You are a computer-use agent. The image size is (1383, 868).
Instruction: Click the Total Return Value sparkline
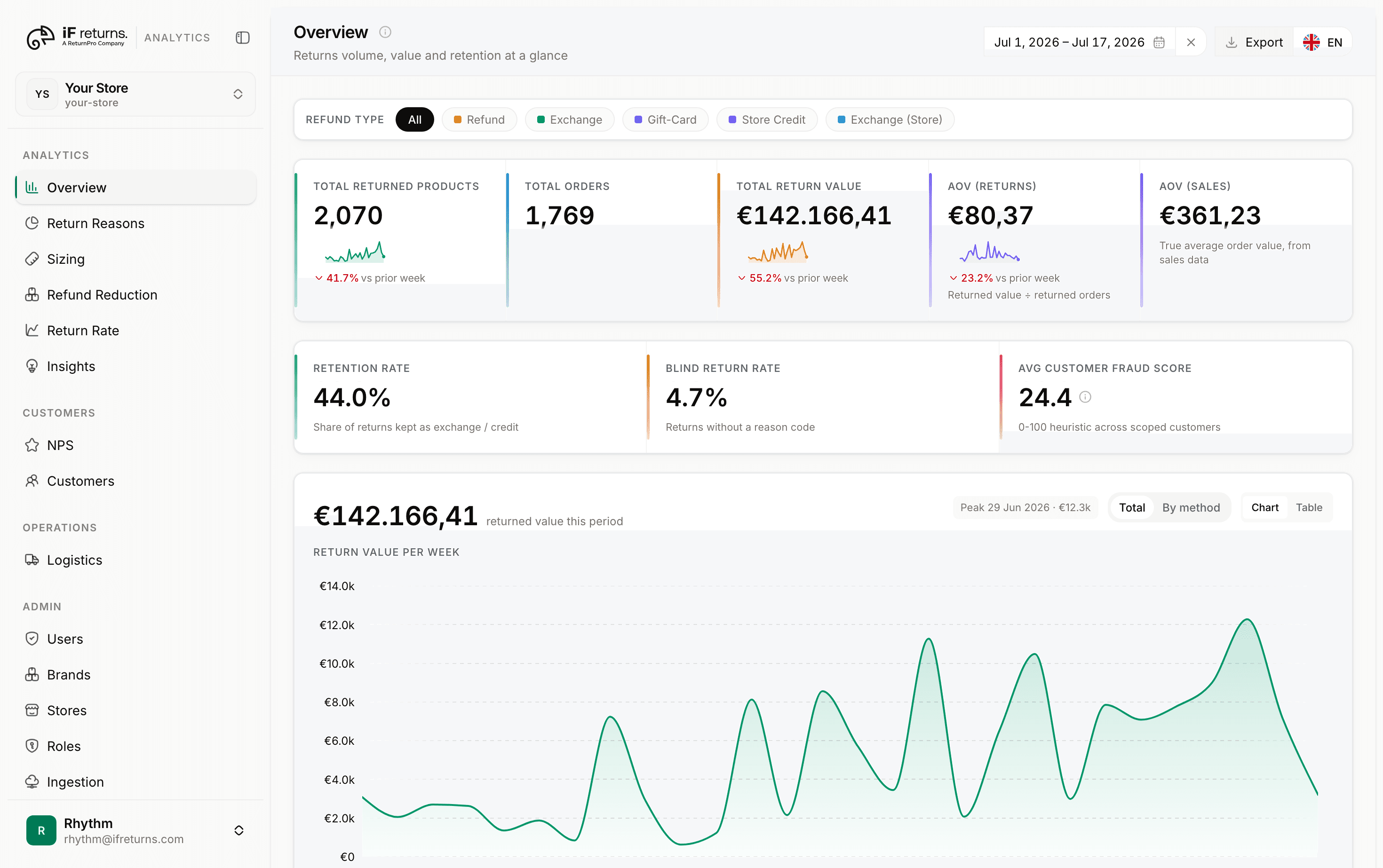[778, 252]
